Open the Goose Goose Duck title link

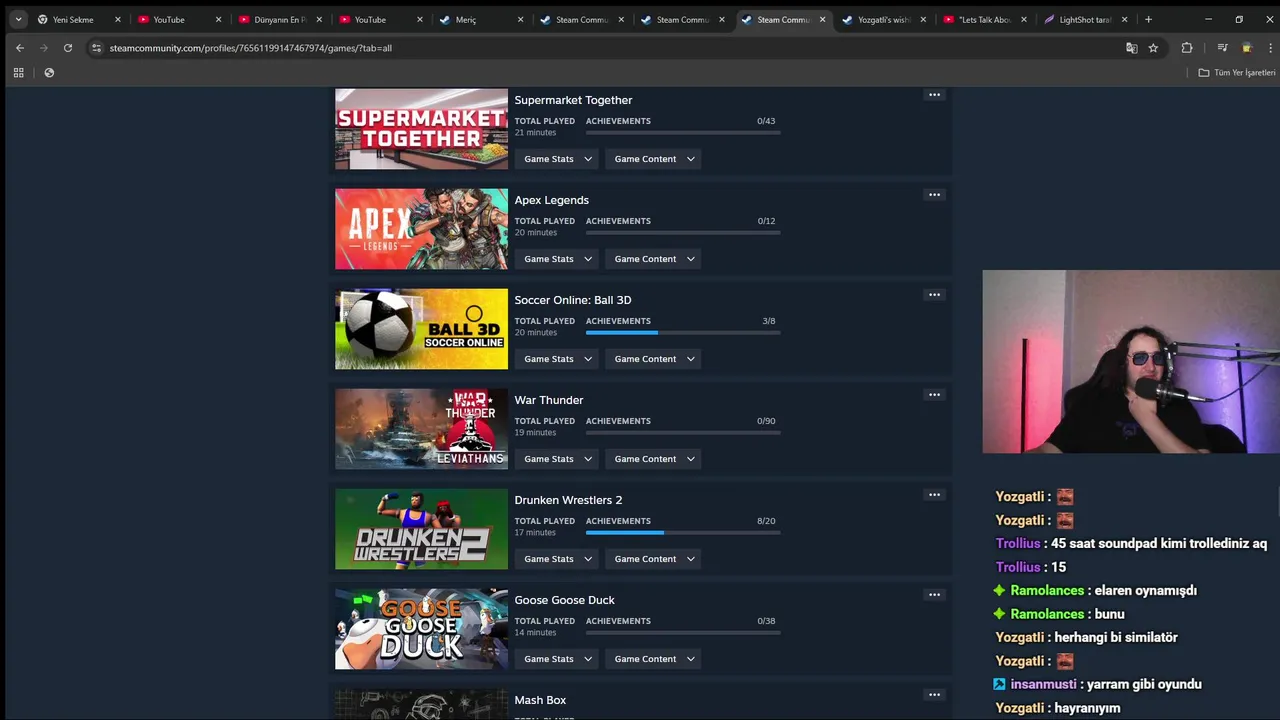564,600
